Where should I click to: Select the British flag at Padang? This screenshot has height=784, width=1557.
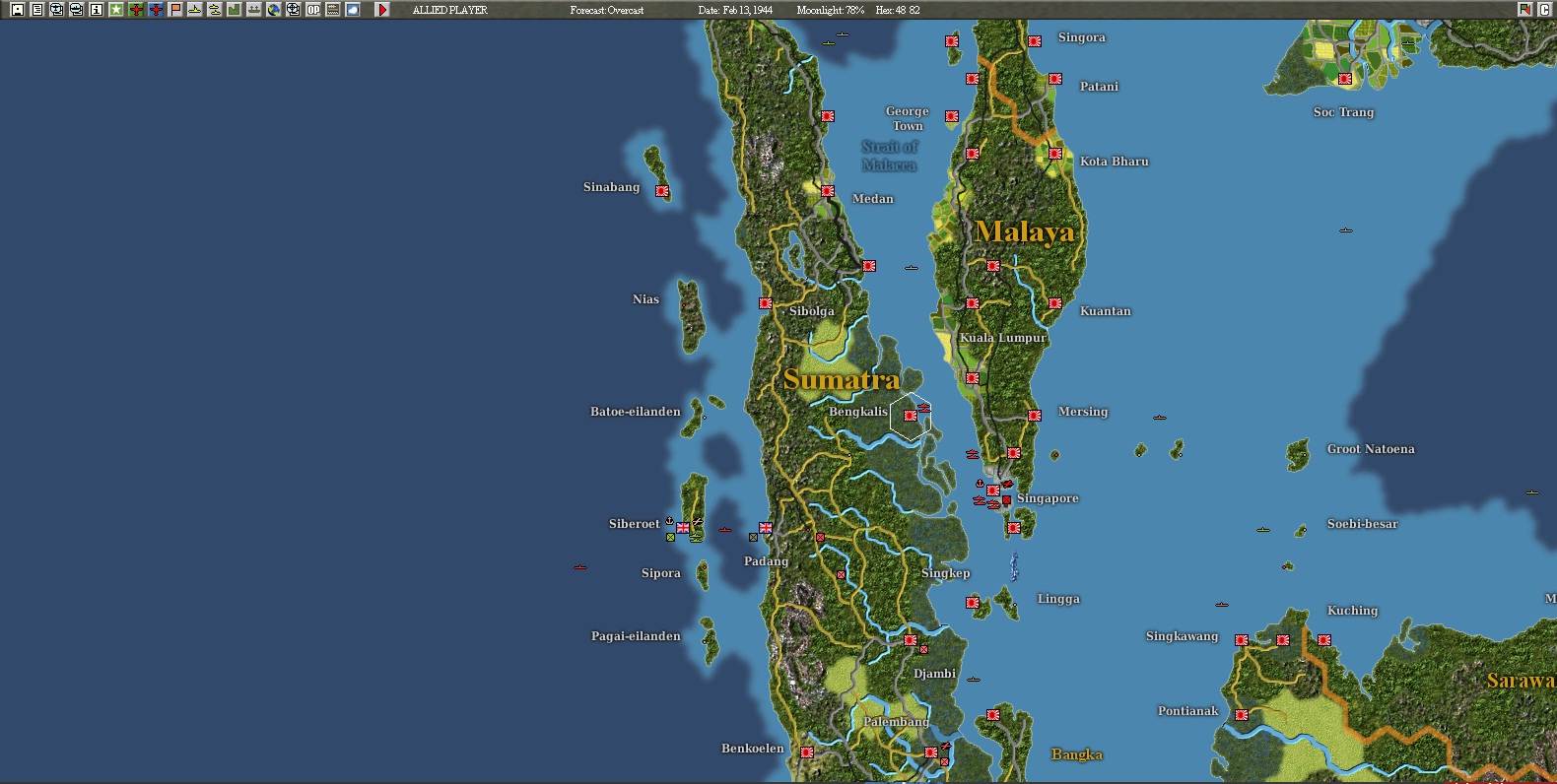[766, 528]
